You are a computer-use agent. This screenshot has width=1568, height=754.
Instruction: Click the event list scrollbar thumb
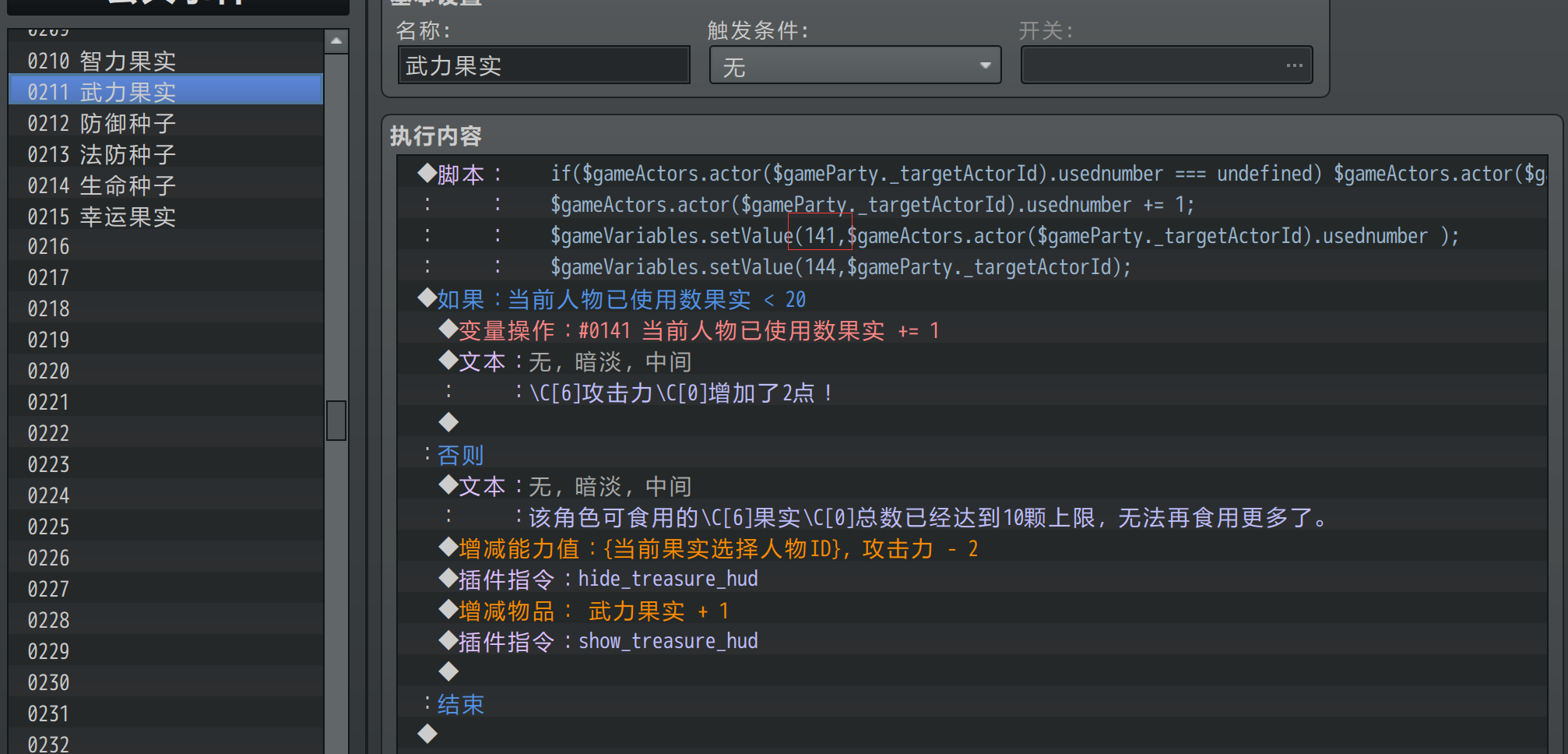click(336, 421)
